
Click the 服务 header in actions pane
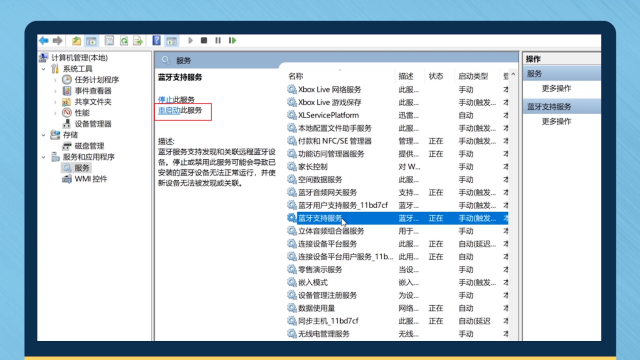click(x=562, y=73)
